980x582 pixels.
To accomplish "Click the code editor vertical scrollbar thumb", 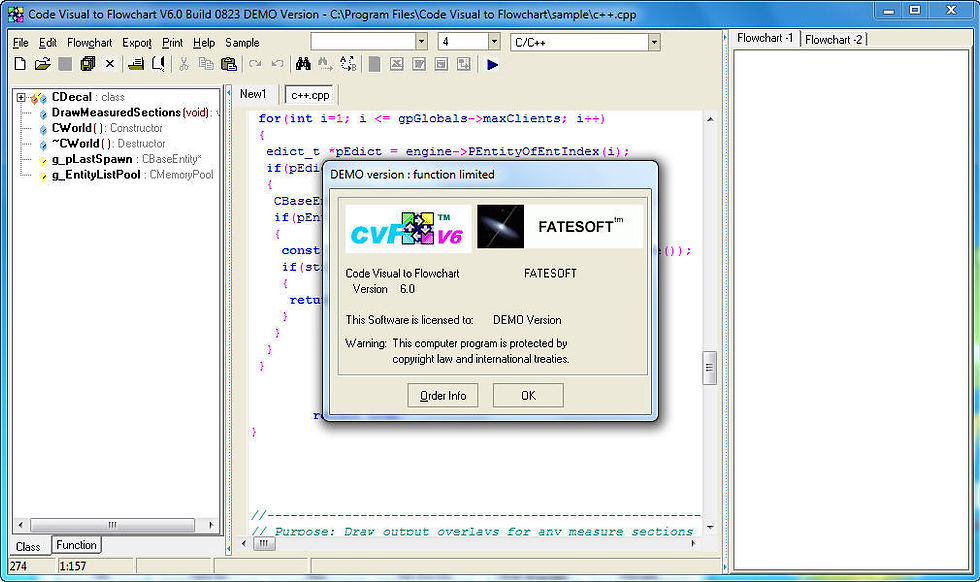I will point(709,368).
